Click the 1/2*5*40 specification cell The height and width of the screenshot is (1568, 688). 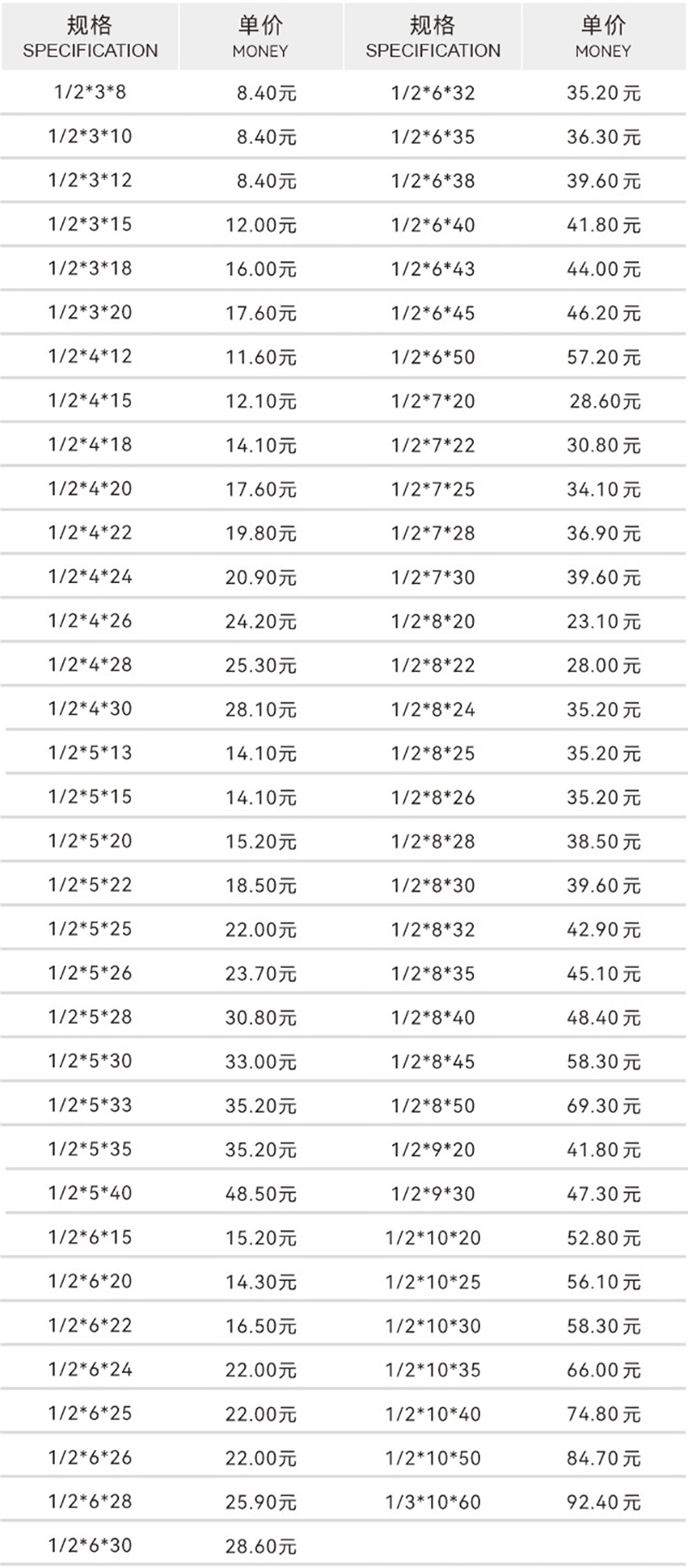89,1193
